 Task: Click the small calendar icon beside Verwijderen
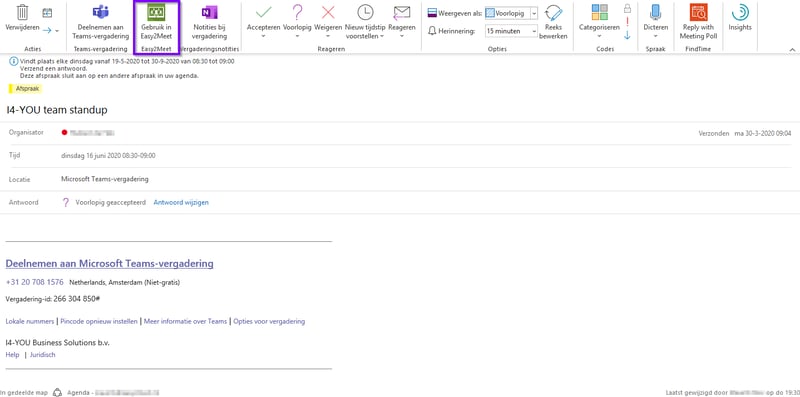(47, 12)
